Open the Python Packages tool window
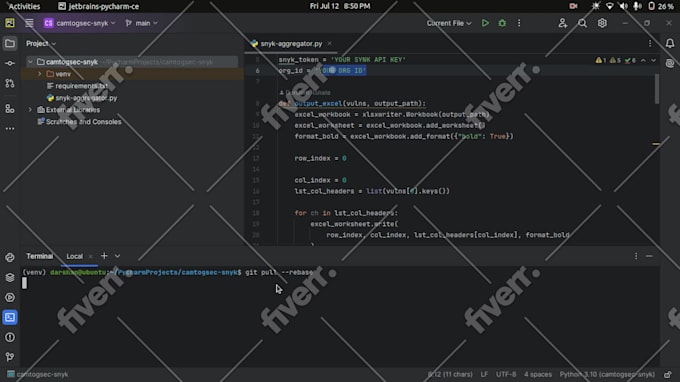 [10, 278]
